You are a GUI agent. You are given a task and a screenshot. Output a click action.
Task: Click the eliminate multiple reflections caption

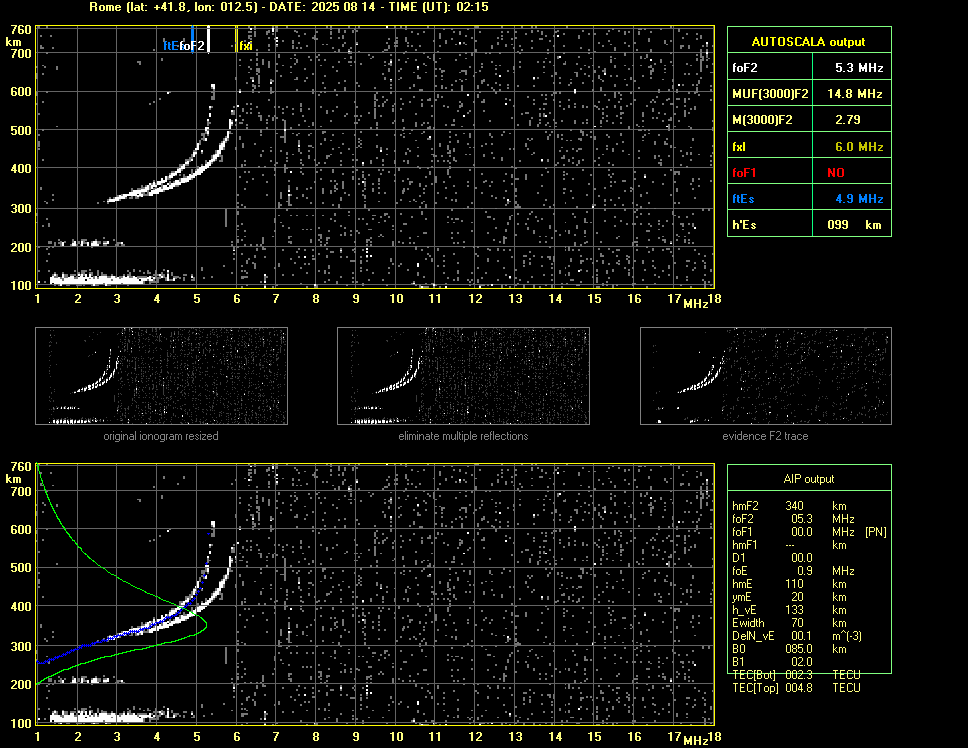(463, 436)
